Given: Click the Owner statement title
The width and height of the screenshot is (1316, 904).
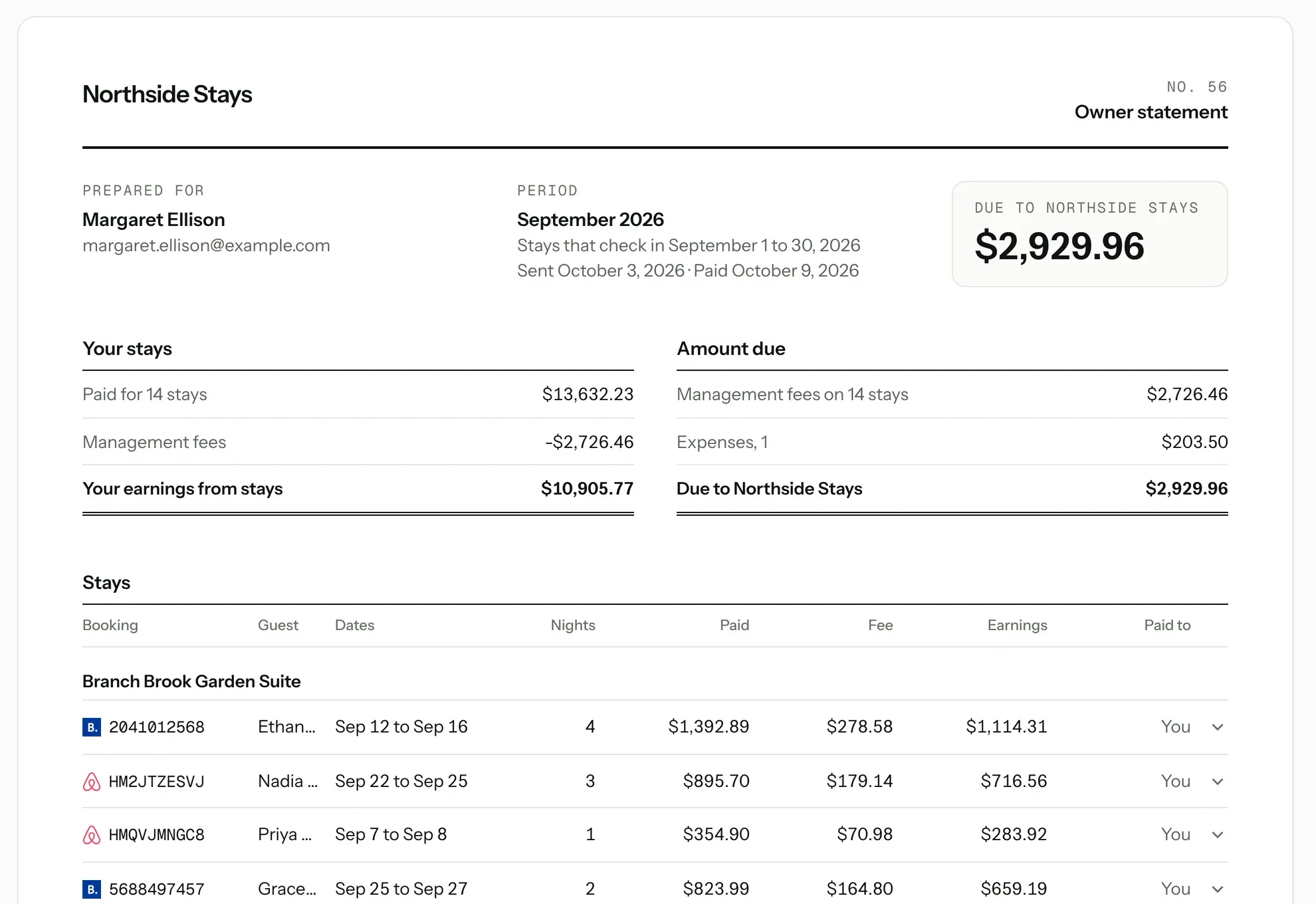Looking at the screenshot, I should coord(1151,112).
